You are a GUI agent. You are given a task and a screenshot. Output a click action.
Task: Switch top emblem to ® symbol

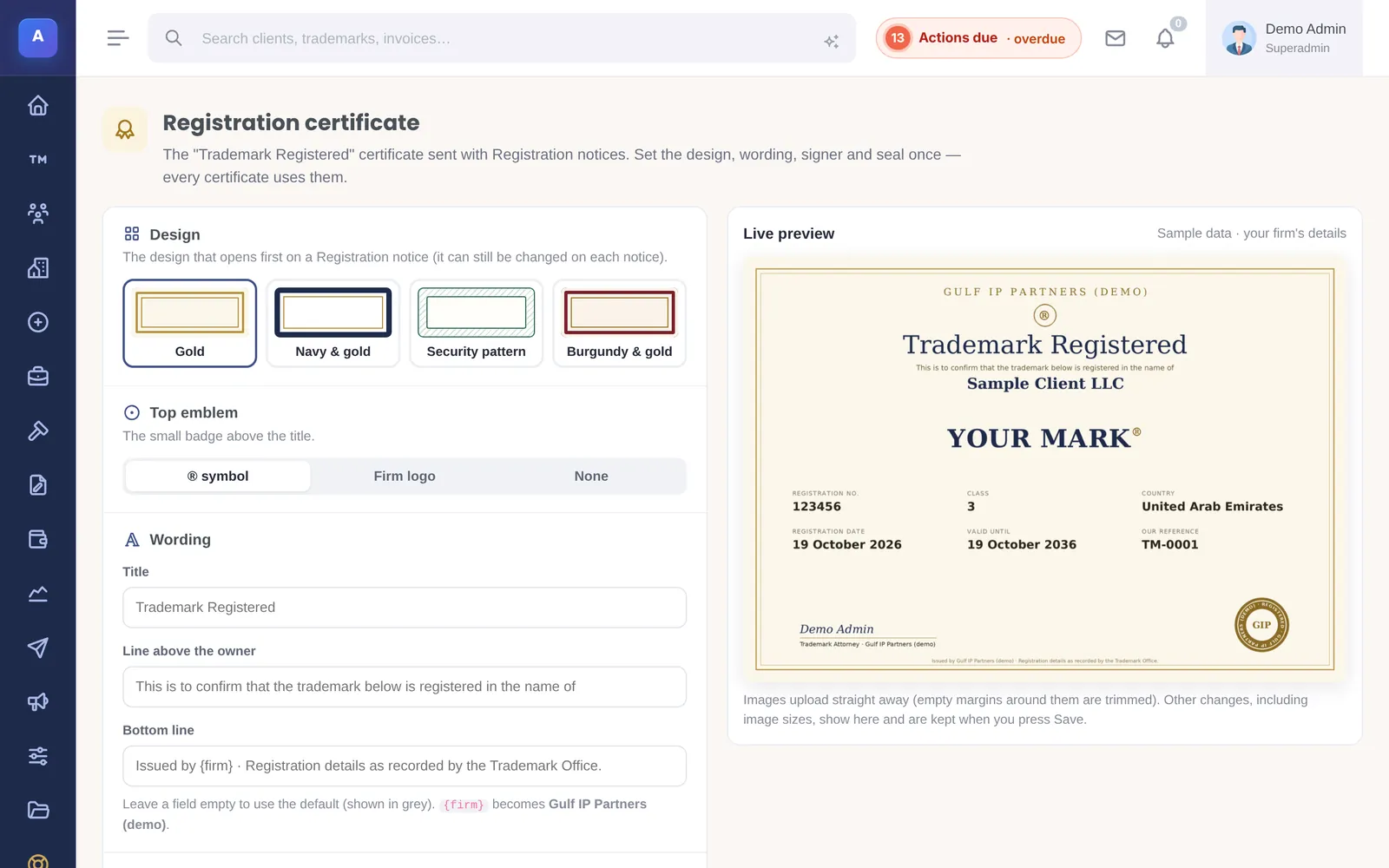218,477
